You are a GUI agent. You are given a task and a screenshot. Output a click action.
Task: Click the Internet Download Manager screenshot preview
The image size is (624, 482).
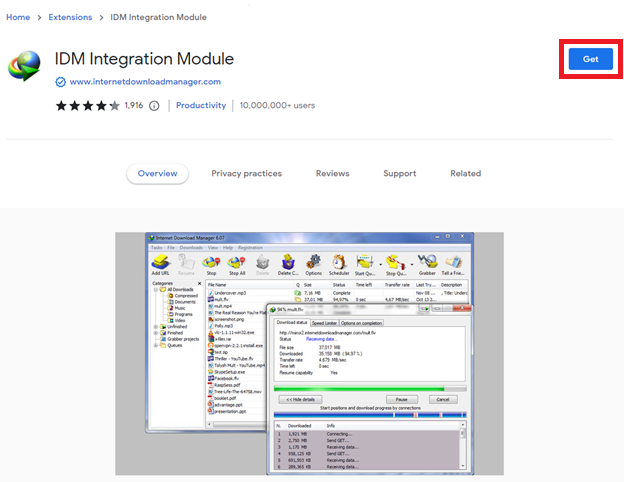click(310, 353)
